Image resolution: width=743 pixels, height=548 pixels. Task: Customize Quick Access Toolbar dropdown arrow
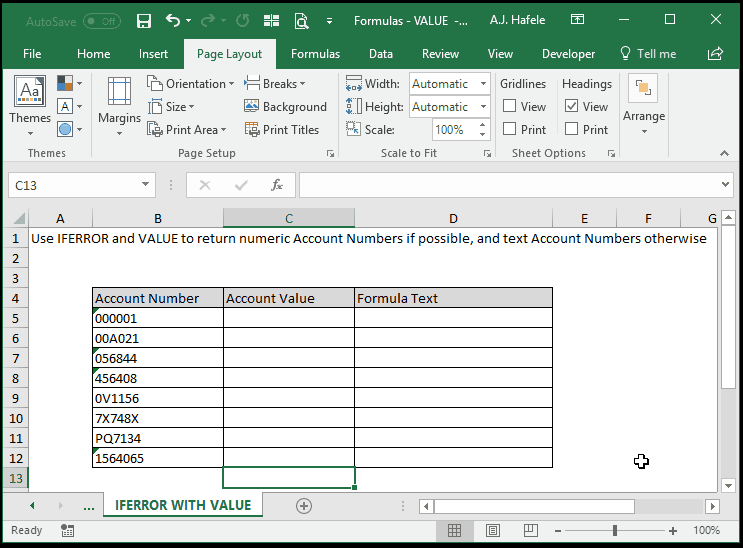coord(329,21)
